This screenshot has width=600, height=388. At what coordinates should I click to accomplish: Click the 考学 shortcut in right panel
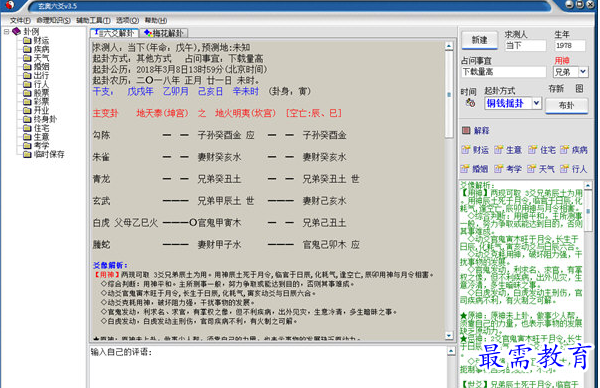pyautogui.click(x=508, y=169)
